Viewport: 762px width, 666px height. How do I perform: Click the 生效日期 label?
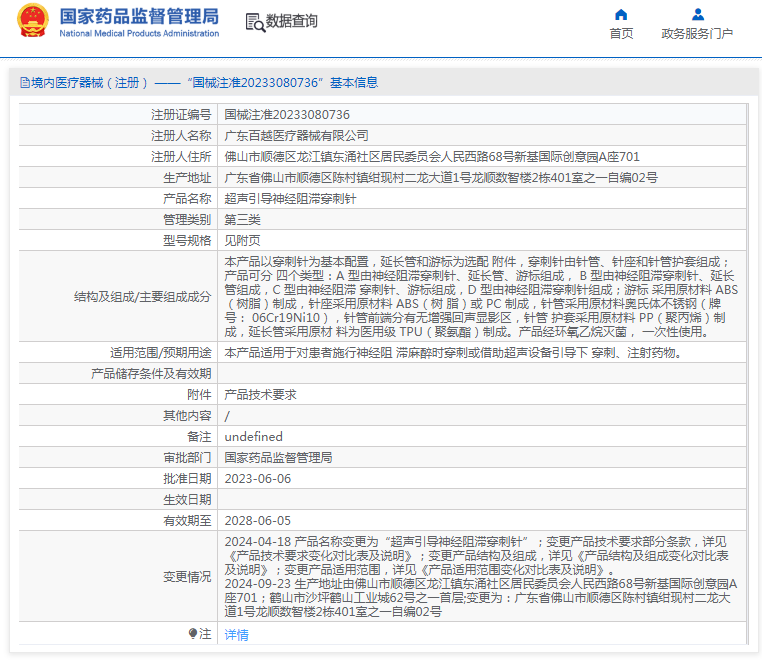tap(187, 500)
